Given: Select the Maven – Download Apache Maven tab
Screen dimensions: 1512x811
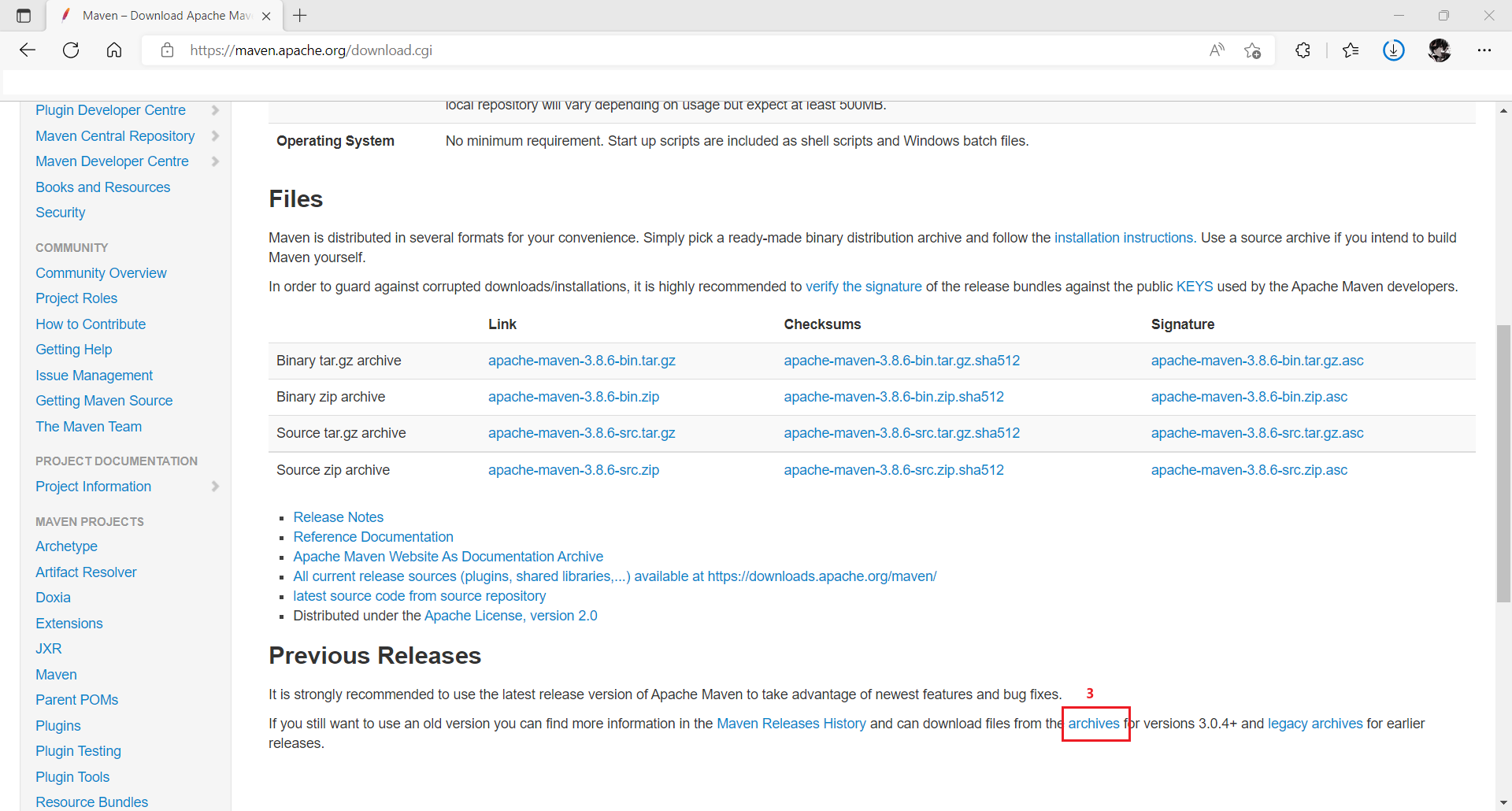Looking at the screenshot, I should pos(164,16).
